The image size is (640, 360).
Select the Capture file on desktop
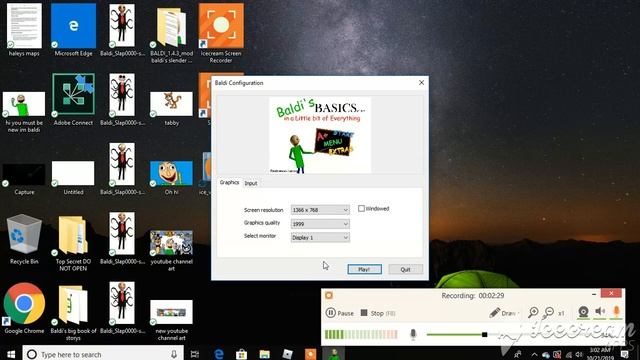24,179
